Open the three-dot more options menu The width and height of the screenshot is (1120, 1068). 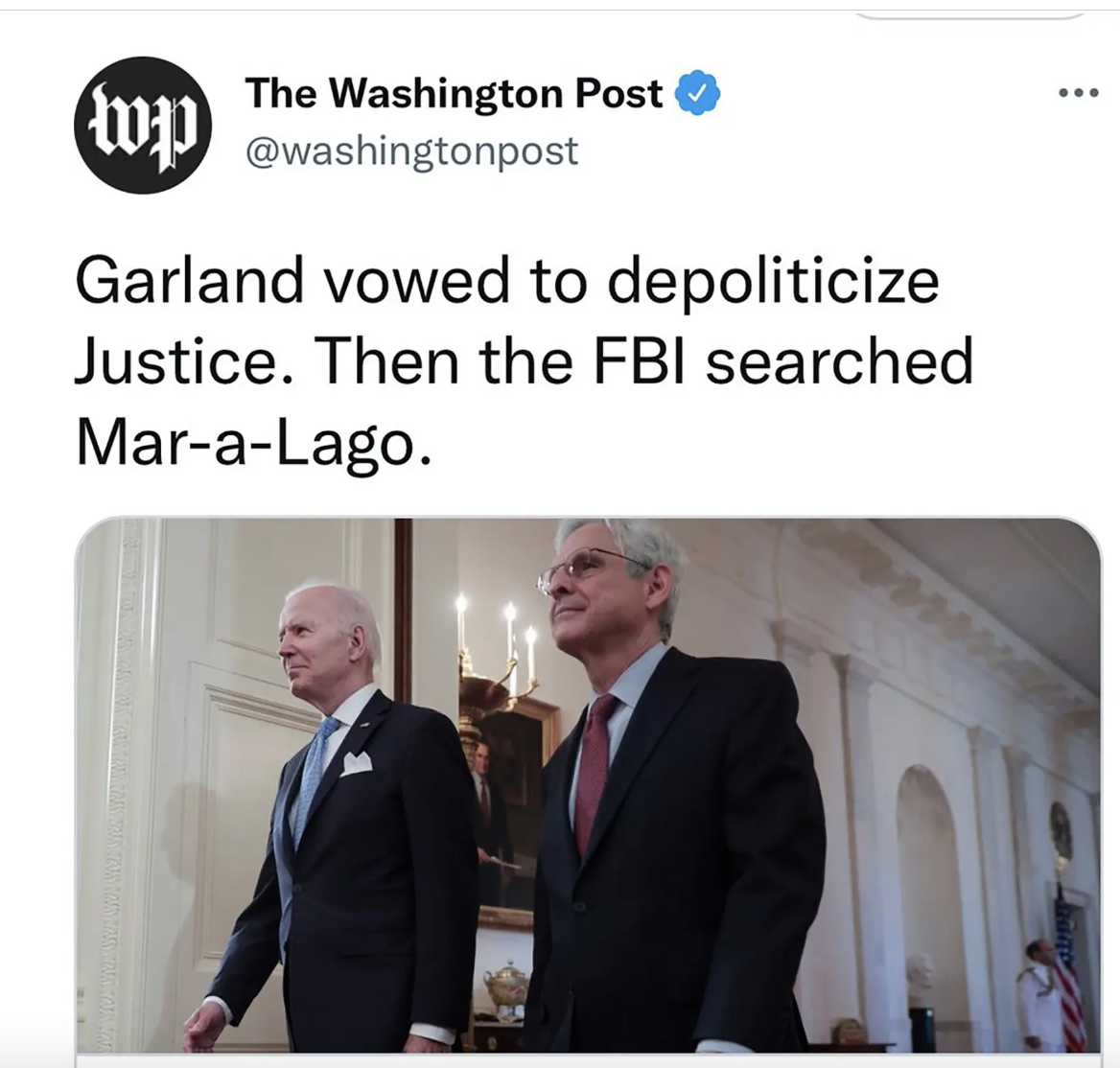pyautogui.click(x=1079, y=93)
